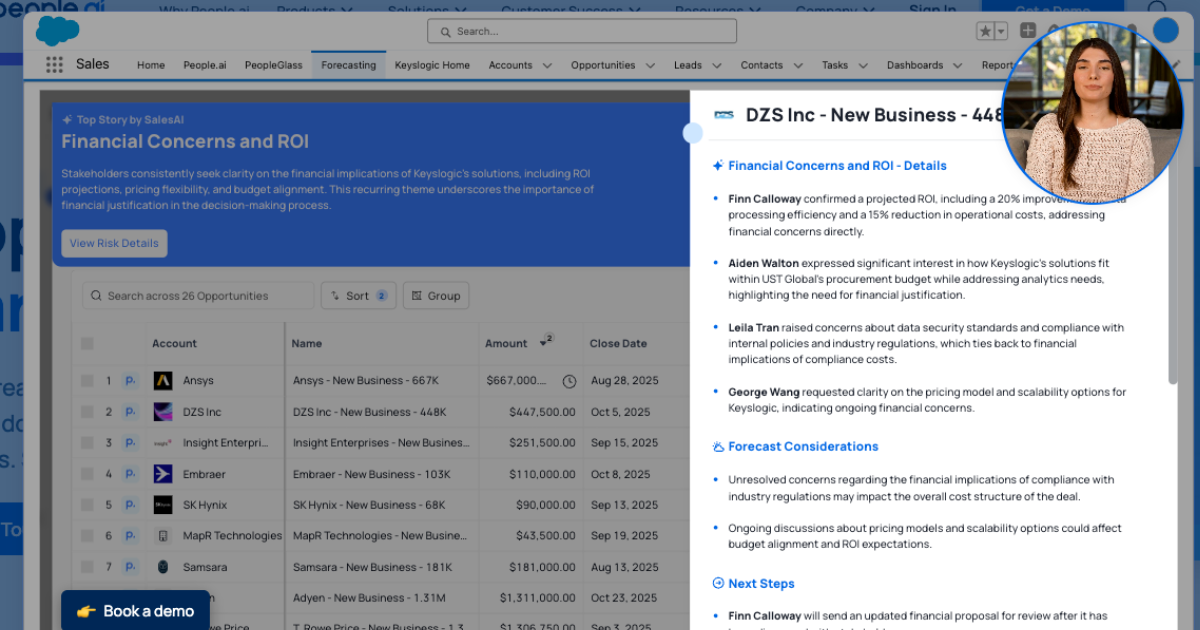
Task: Expand the Leads tab dropdown chevron
Action: coord(717,66)
